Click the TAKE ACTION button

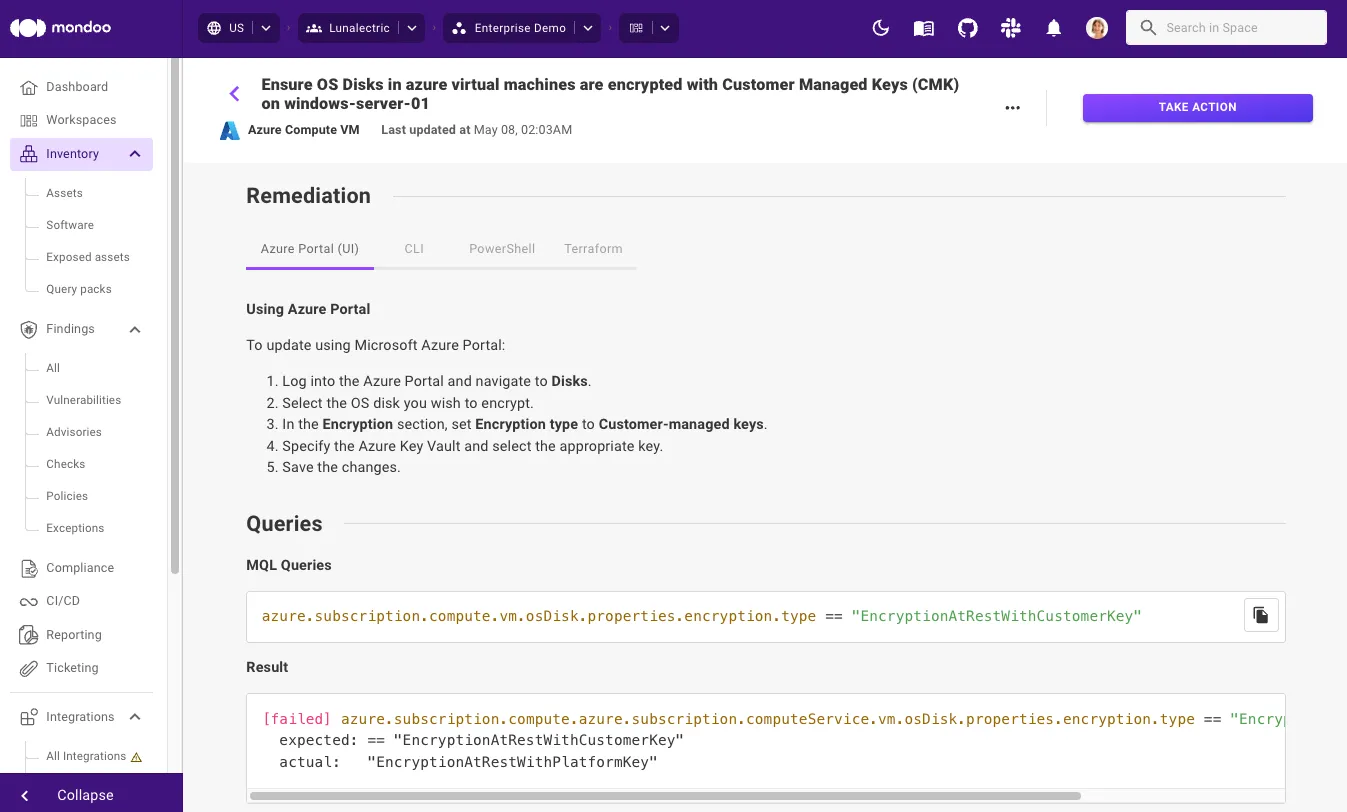tap(1197, 107)
